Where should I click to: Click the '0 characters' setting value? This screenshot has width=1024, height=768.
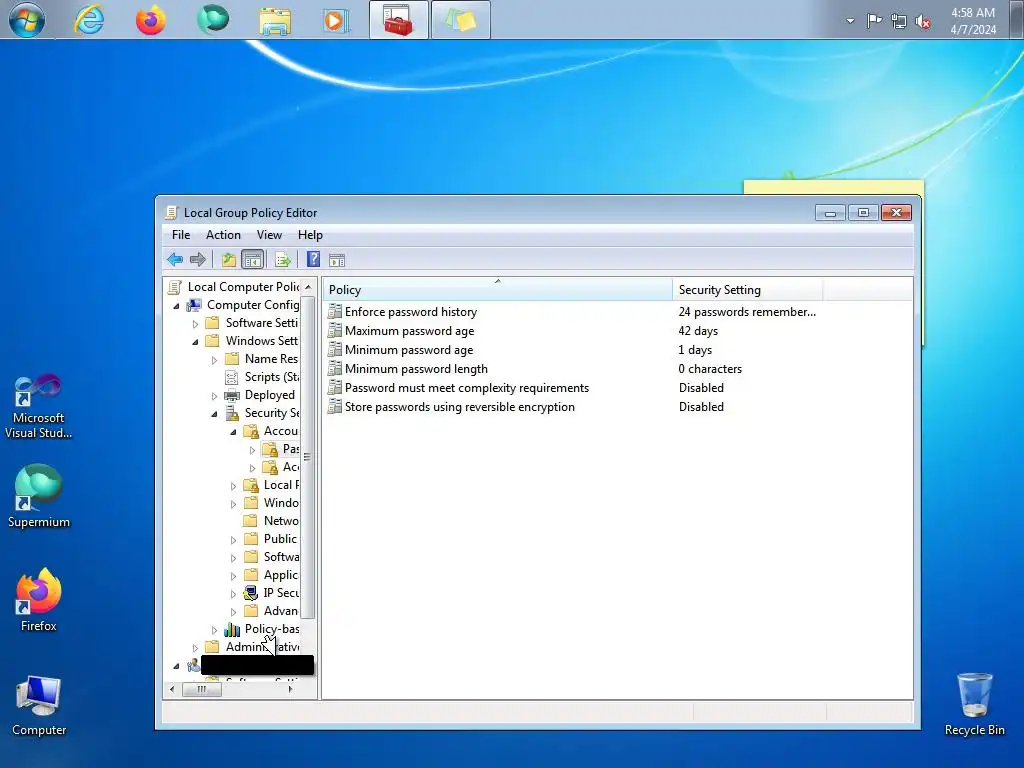[x=710, y=368]
